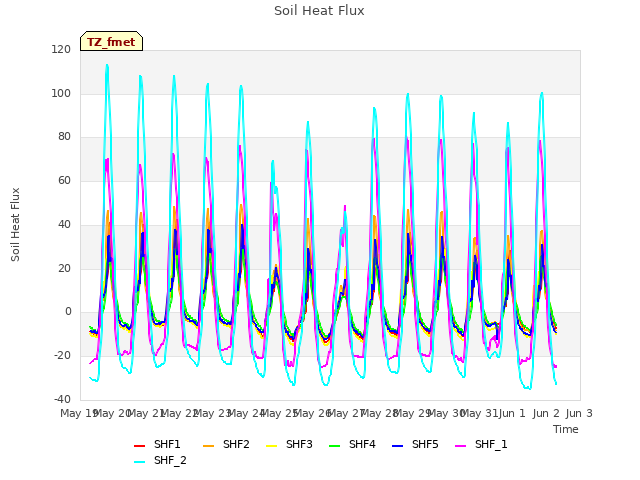Select the SHF4 legend label
This screenshot has height=480, width=640.
[x=362, y=444]
